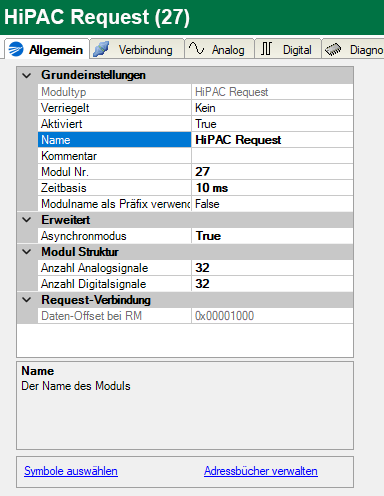The height and width of the screenshot is (496, 384).
Task: Collapse the Modul Struktur section
Action: 27,252
